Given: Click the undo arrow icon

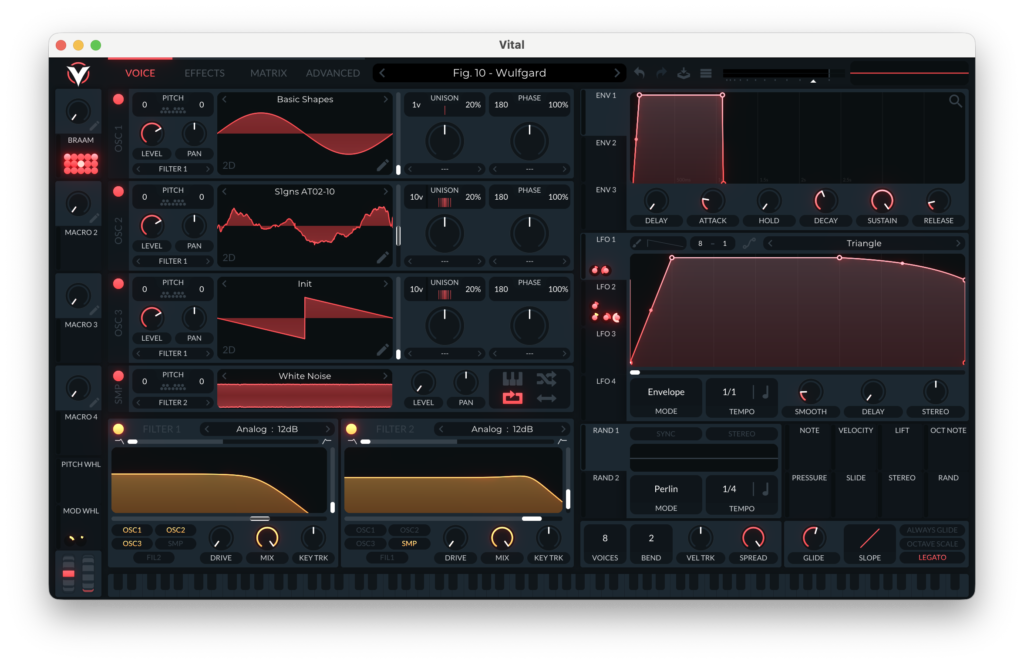Looking at the screenshot, I should (639, 73).
